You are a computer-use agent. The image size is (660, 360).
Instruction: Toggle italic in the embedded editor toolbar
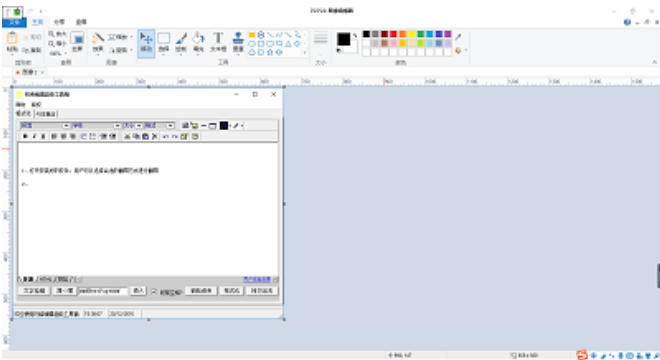(34, 136)
